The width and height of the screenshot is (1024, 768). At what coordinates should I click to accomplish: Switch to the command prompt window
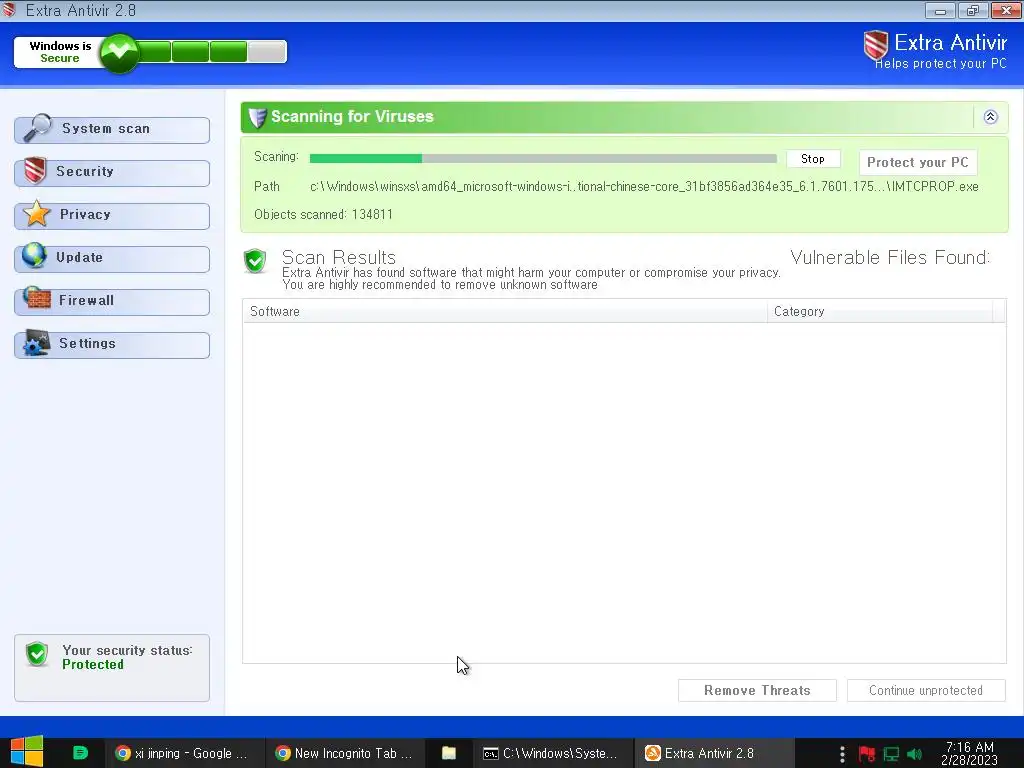552,753
